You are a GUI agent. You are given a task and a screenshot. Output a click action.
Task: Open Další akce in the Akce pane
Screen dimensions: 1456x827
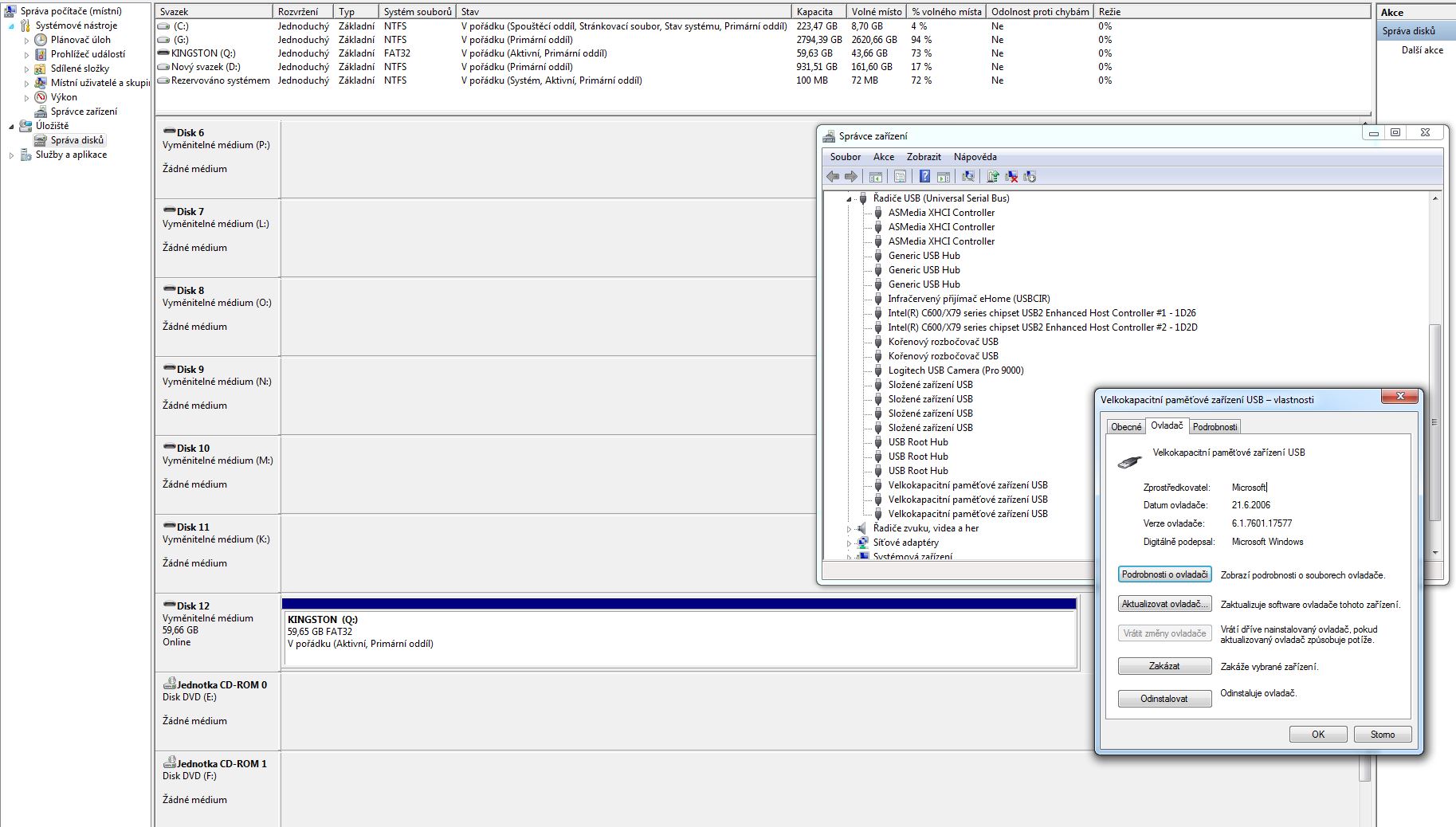[x=1422, y=50]
